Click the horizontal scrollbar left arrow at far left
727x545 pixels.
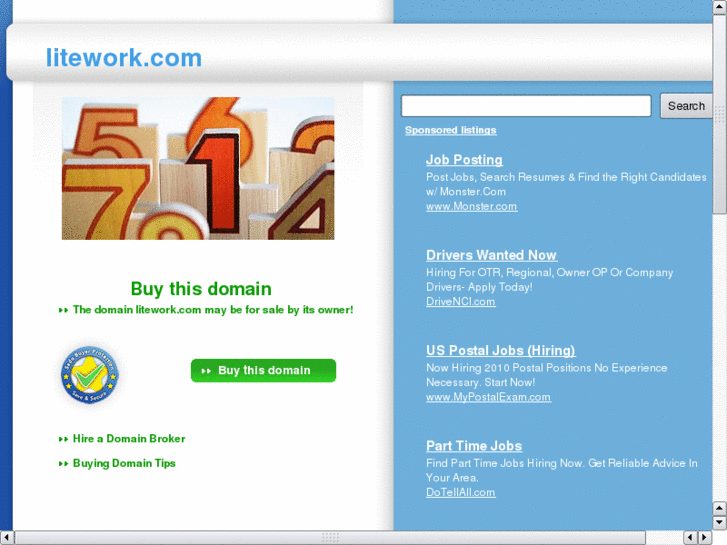[x=6, y=538]
